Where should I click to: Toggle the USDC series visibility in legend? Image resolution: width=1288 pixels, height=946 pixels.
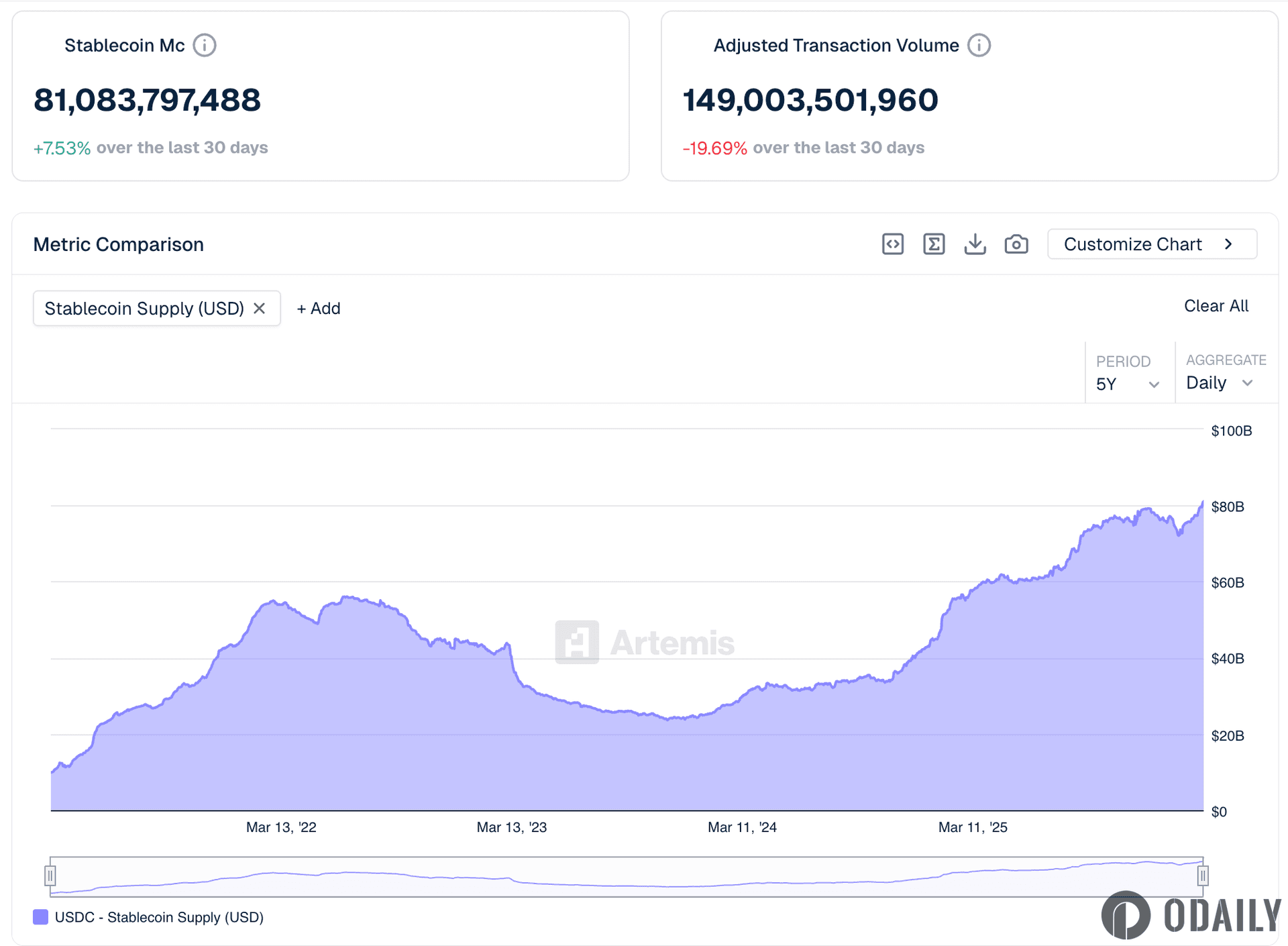coord(158,917)
